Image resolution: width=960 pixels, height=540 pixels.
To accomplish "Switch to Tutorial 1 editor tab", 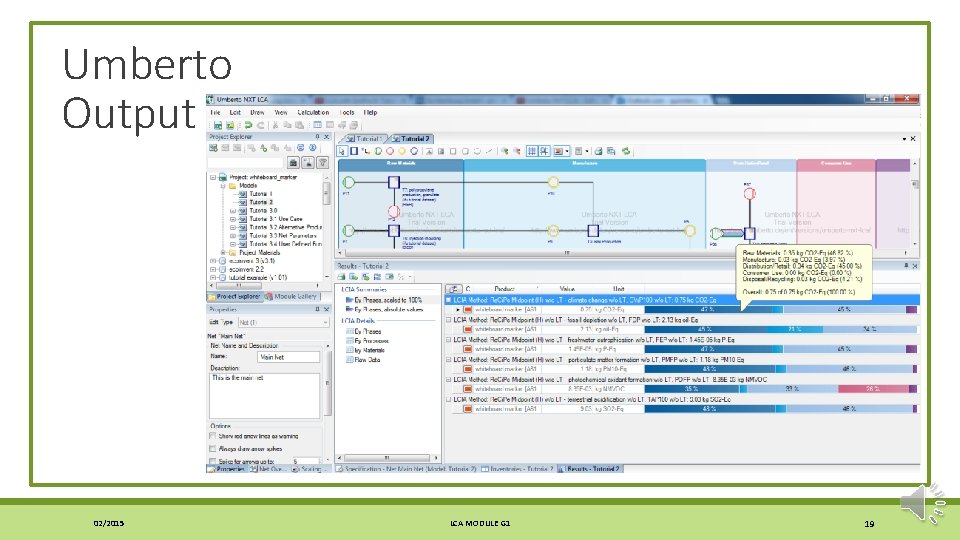I will (x=365, y=139).
